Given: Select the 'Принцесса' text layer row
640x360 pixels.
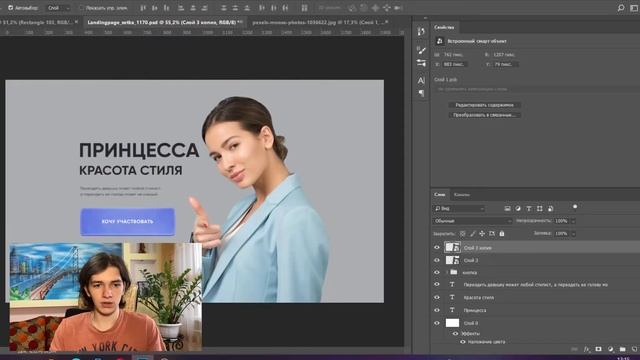Looking at the screenshot, I should pyautogui.click(x=536, y=310).
